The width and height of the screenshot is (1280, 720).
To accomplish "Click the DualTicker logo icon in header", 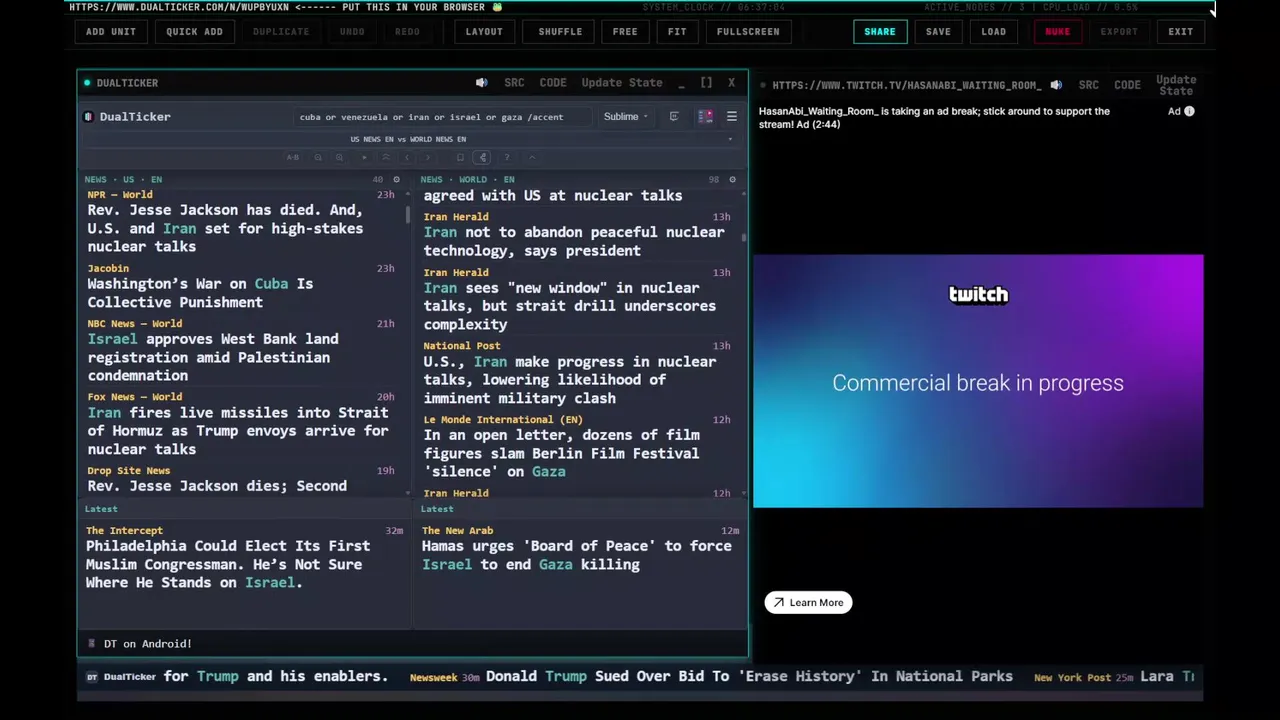I will (90, 117).
